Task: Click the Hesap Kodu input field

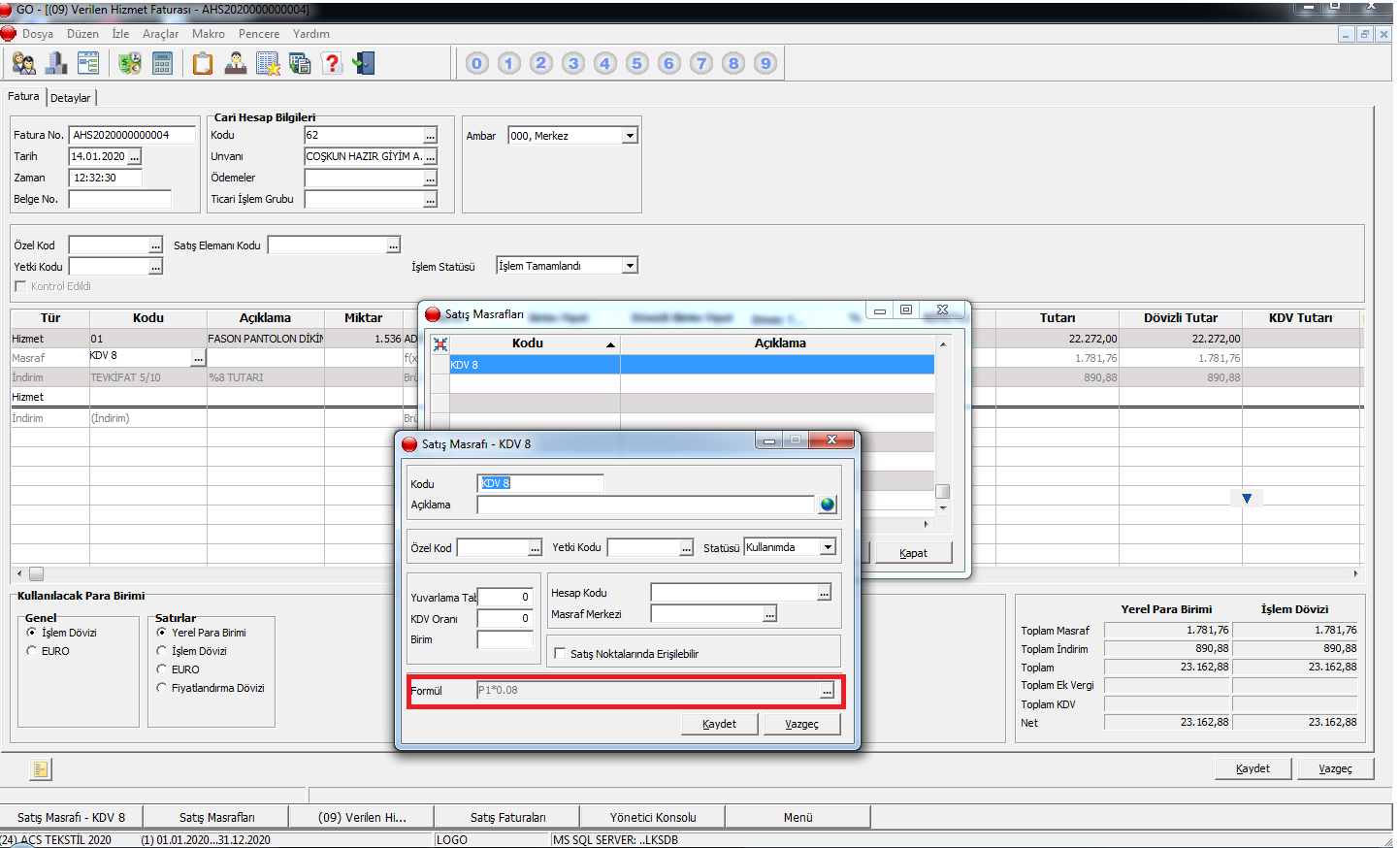Action: tap(733, 593)
